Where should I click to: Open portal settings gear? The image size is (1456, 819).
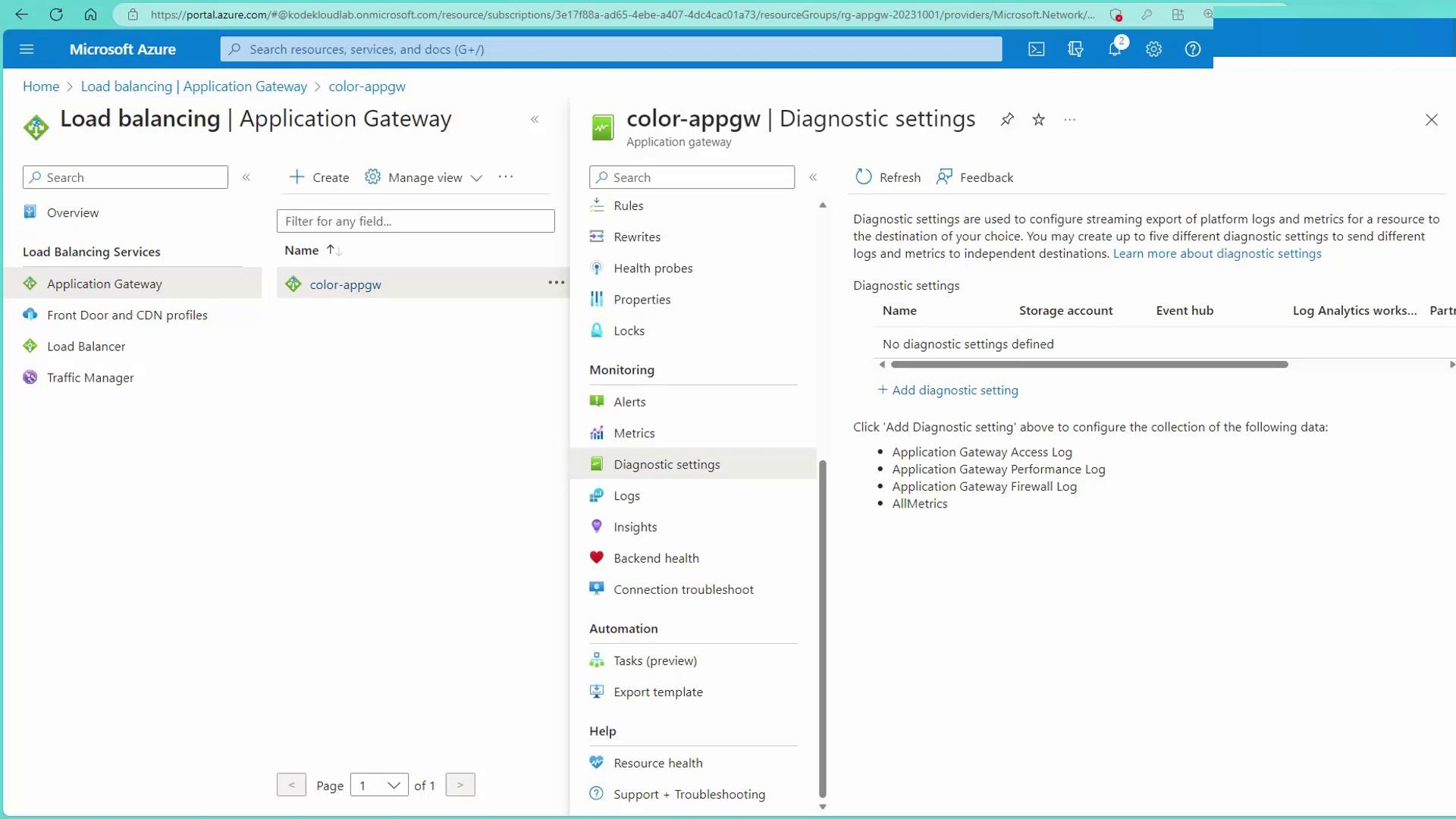coord(1153,49)
